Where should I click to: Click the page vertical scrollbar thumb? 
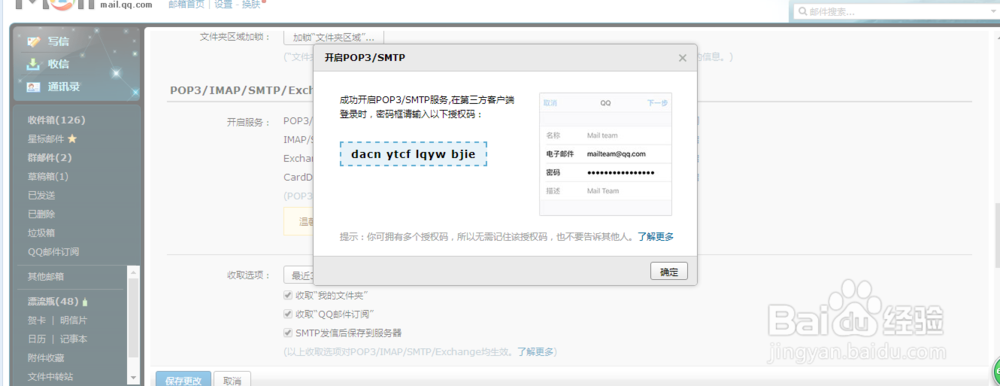996,235
